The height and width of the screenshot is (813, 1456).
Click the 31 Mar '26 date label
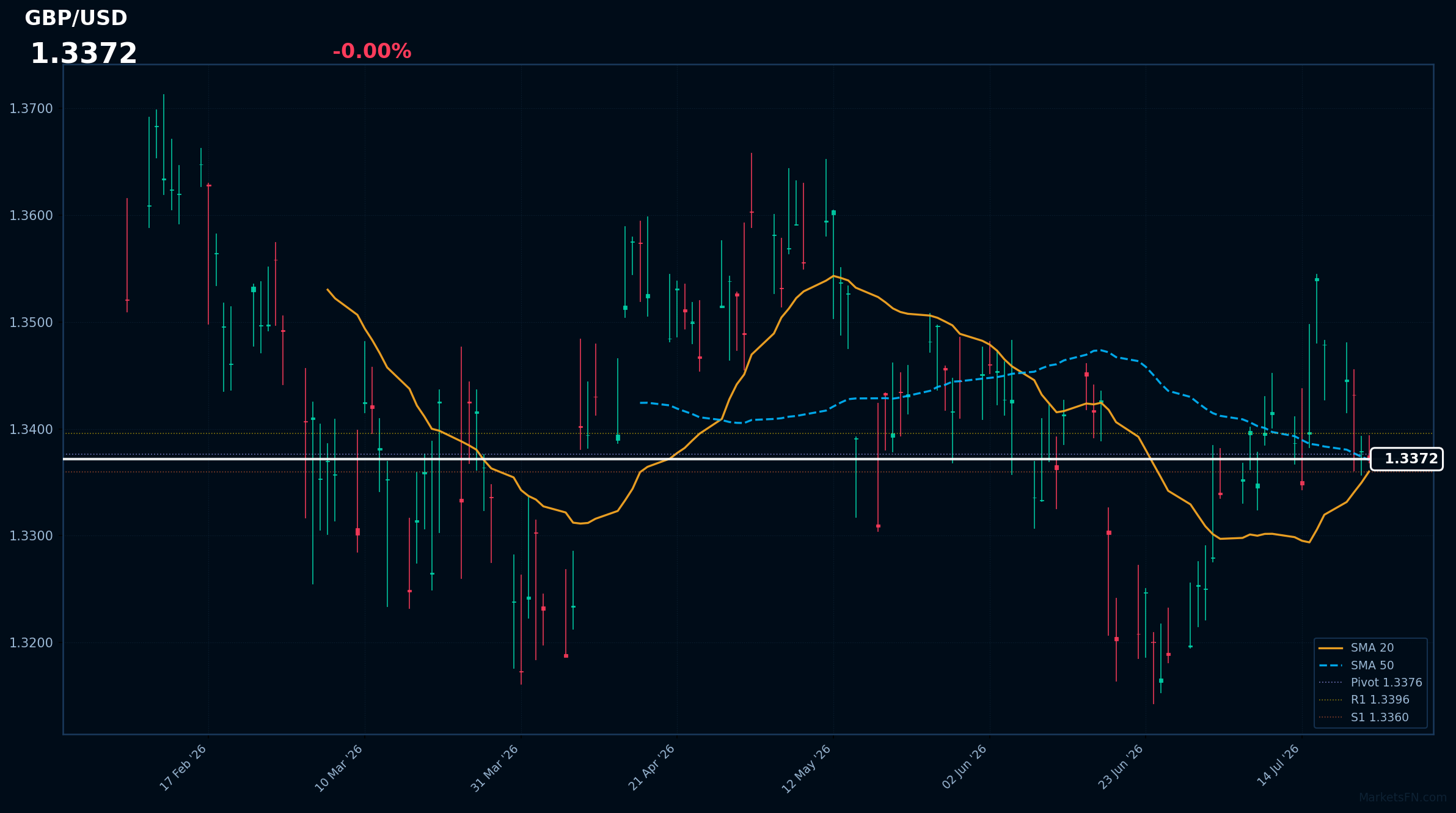click(495, 768)
